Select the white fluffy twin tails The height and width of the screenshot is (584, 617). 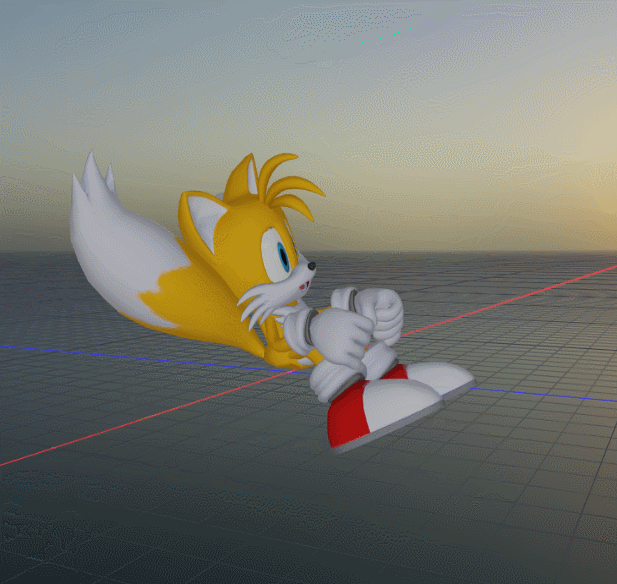(x=122, y=244)
